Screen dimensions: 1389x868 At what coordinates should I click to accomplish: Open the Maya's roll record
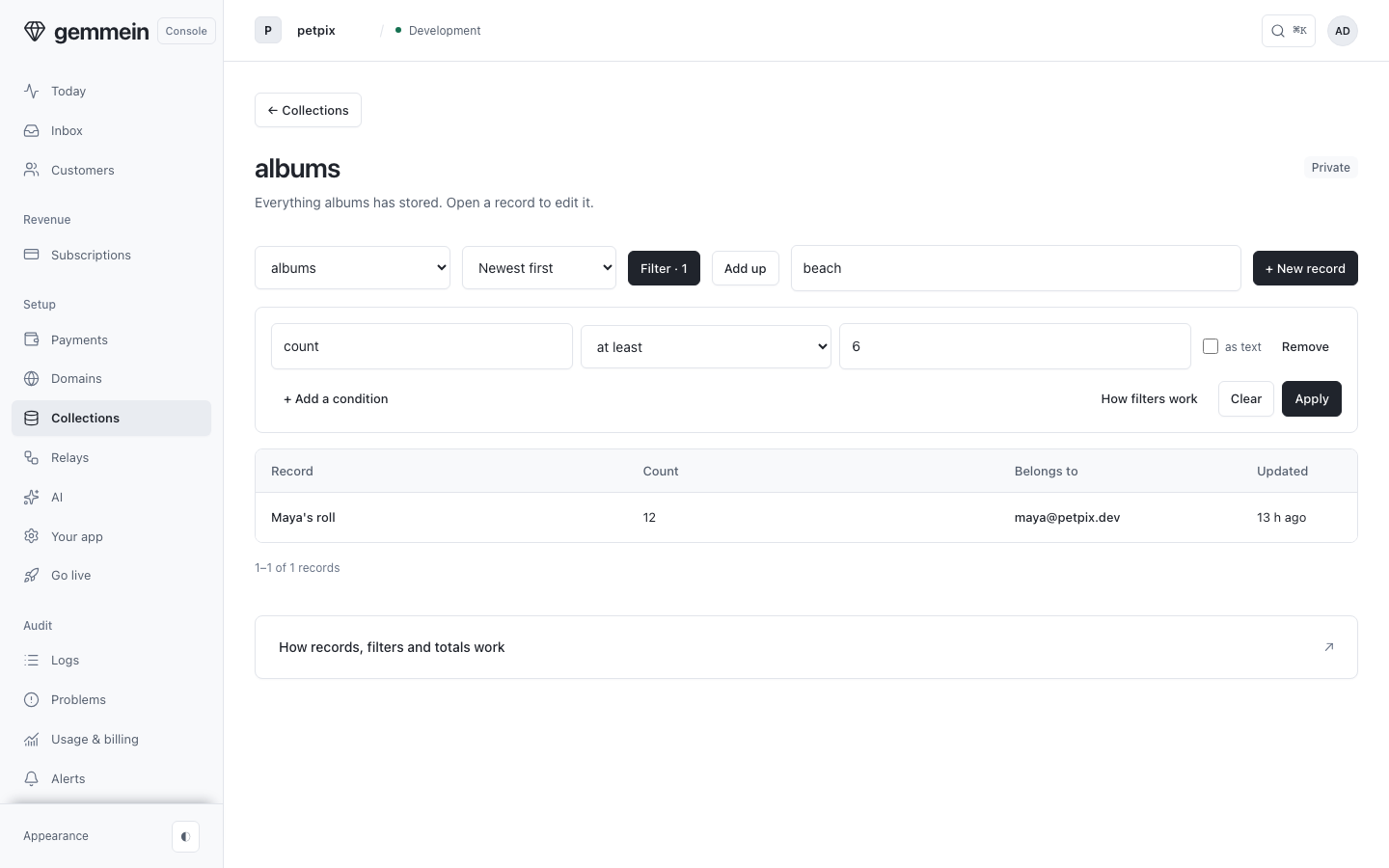[303, 517]
